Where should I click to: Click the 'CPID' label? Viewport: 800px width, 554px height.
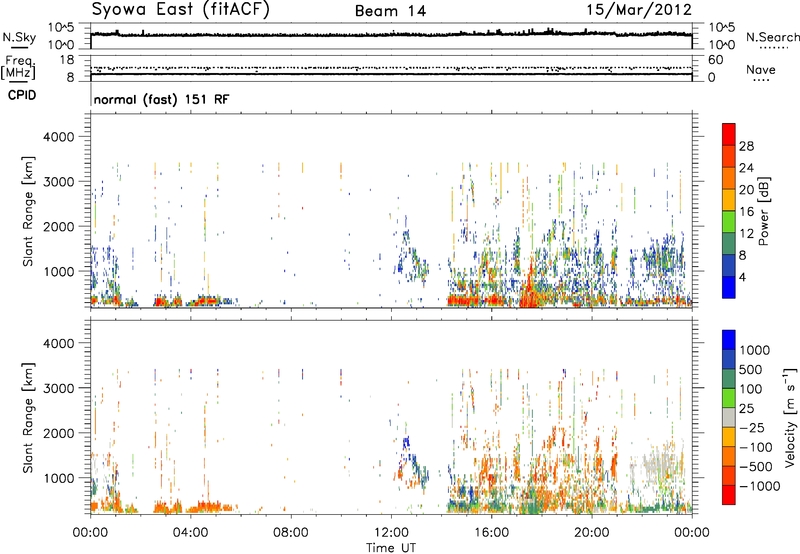22,95
